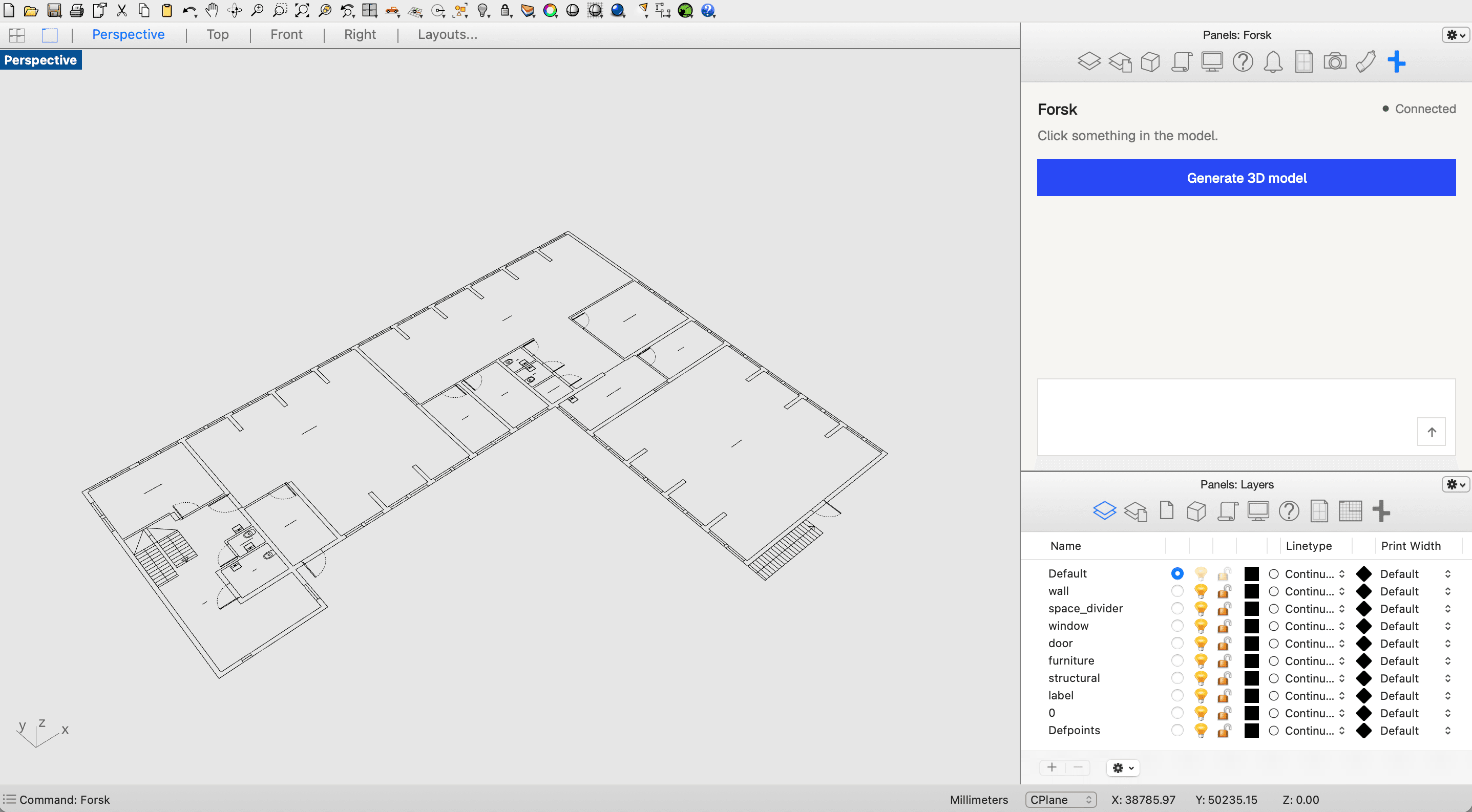Image resolution: width=1472 pixels, height=812 pixels.
Task: Undo the last action with the arrow icon
Action: [189, 10]
